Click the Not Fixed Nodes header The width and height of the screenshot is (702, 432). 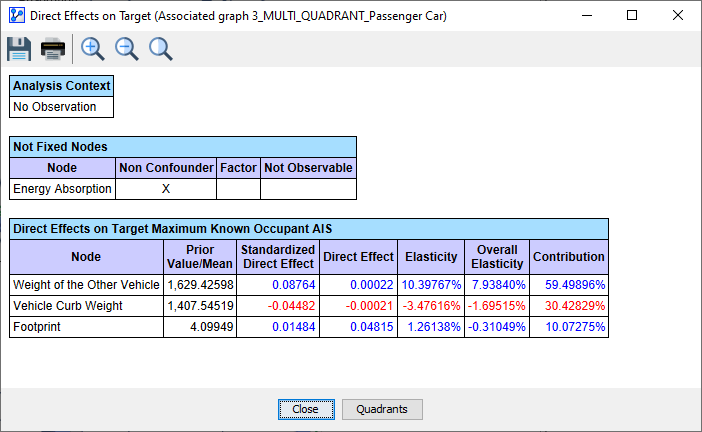coord(183,147)
